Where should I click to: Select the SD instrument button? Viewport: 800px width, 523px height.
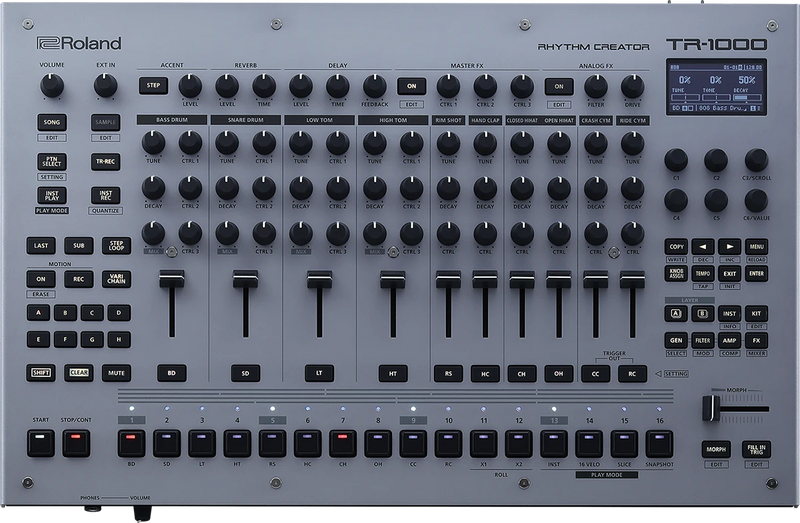pyautogui.click(x=245, y=373)
